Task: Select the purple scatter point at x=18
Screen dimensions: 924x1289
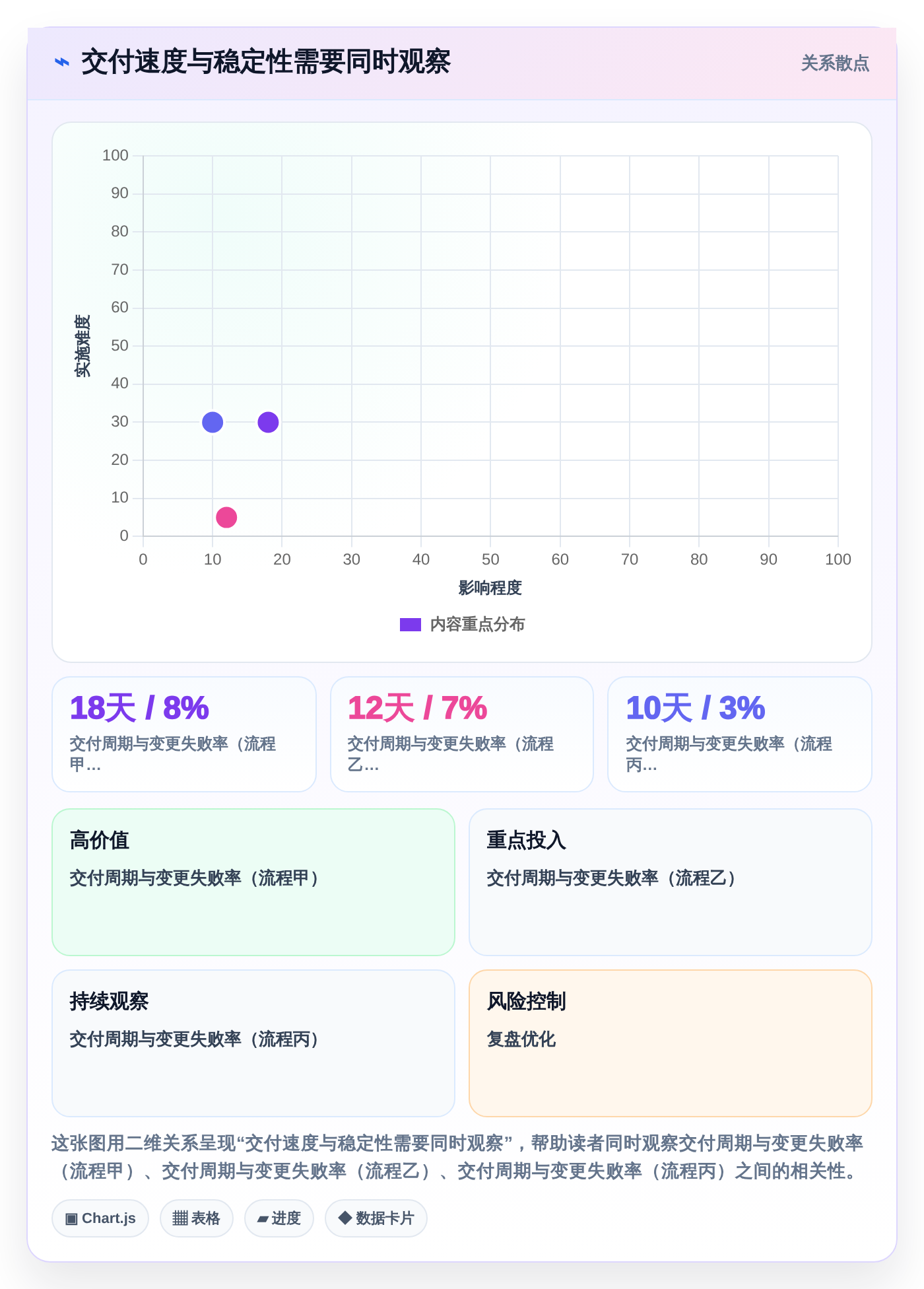Action: tap(268, 422)
